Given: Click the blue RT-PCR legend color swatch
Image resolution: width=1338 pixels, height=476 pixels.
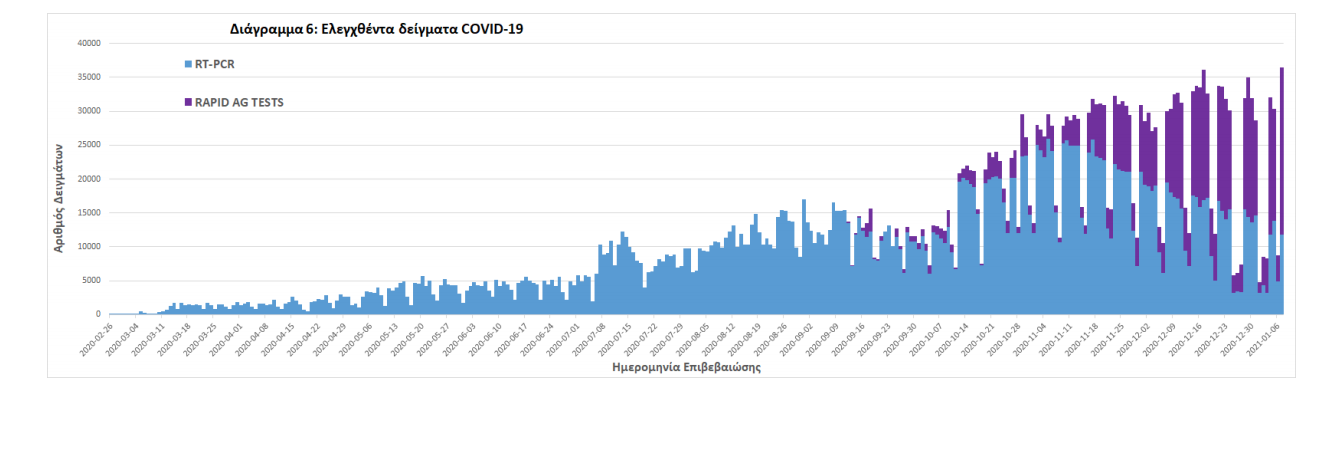Looking at the screenshot, I should point(189,64).
